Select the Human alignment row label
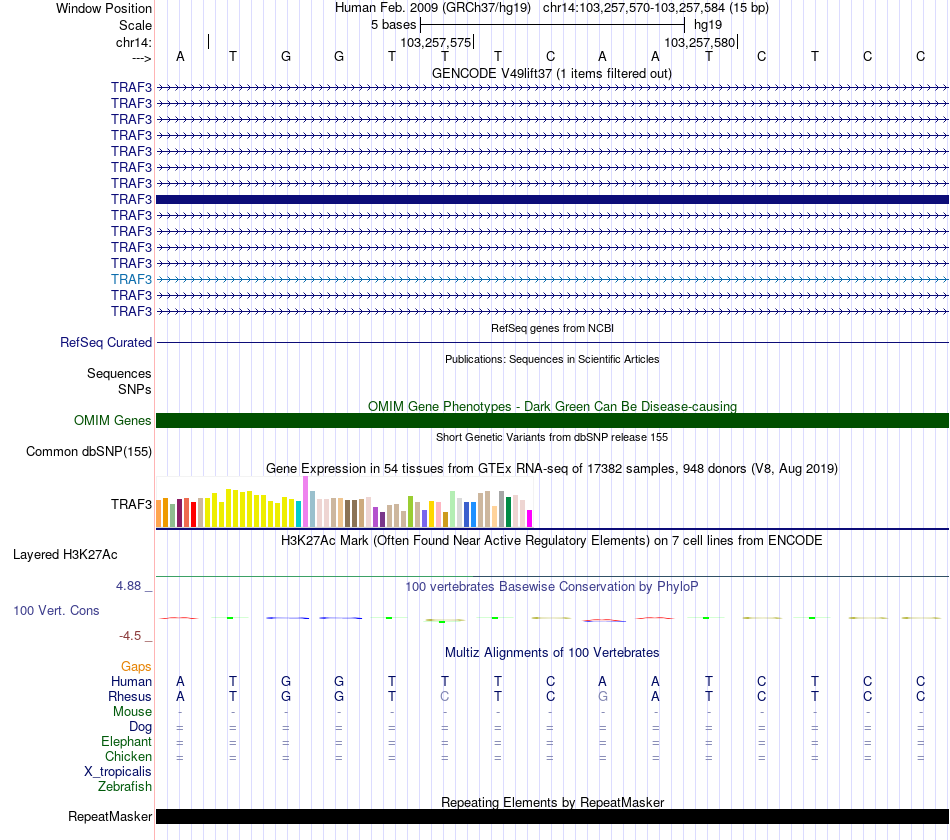The width and height of the screenshot is (950, 840). point(131,682)
